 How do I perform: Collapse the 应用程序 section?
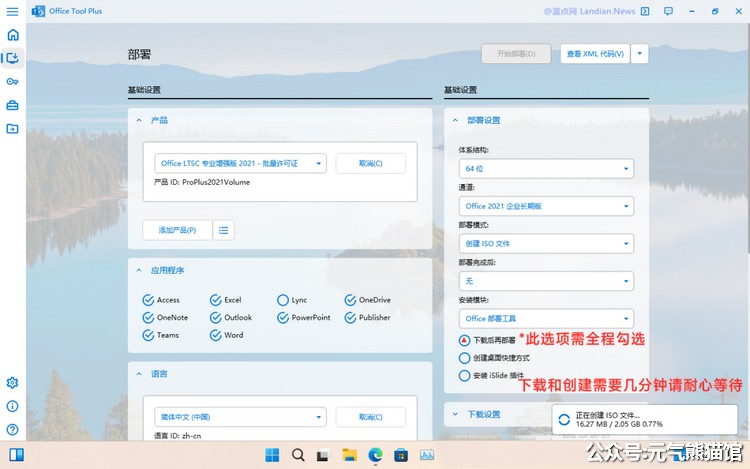coord(139,270)
